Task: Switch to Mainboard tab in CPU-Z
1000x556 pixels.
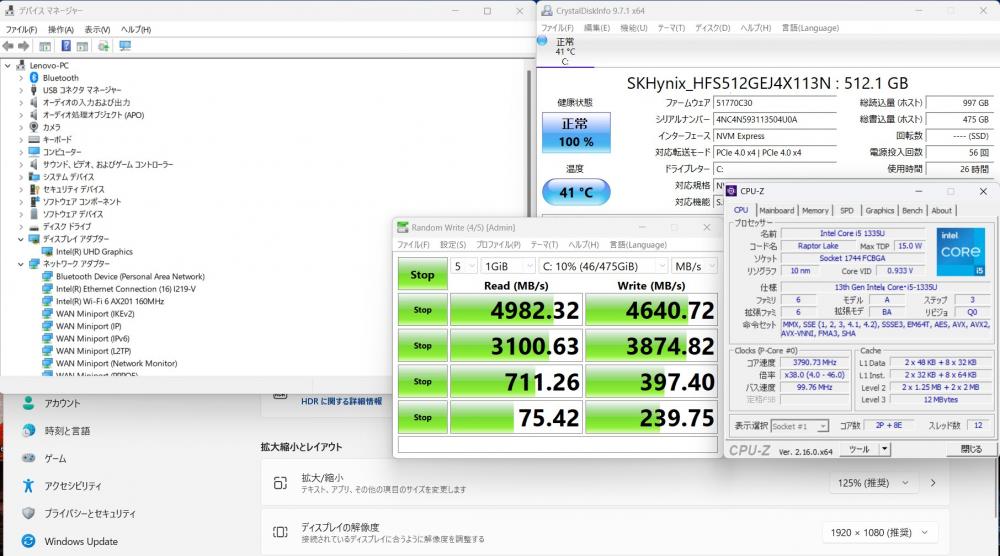Action: (x=776, y=210)
